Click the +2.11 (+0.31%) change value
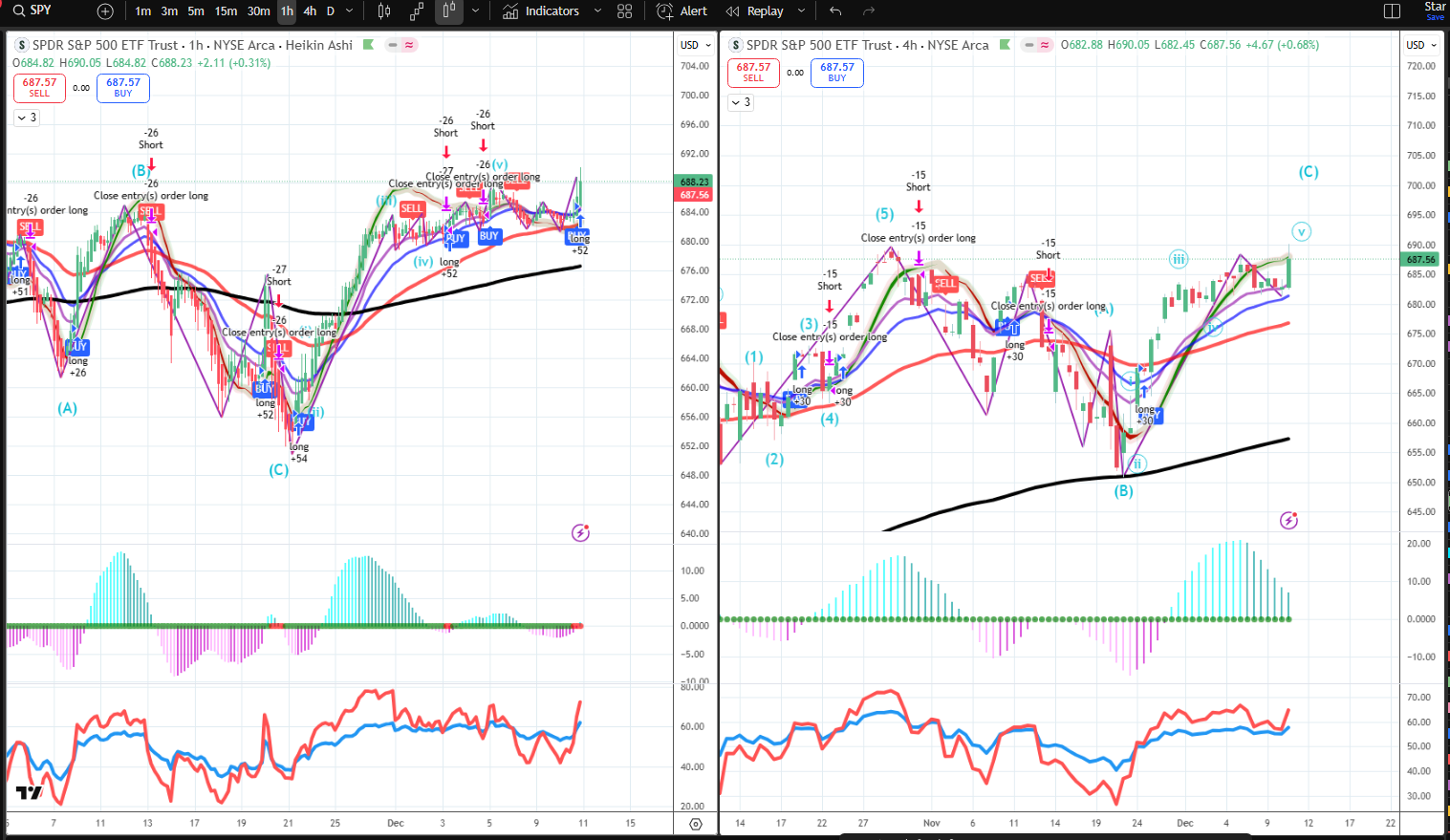Screen dimensions: 1450x840 [x=233, y=63]
